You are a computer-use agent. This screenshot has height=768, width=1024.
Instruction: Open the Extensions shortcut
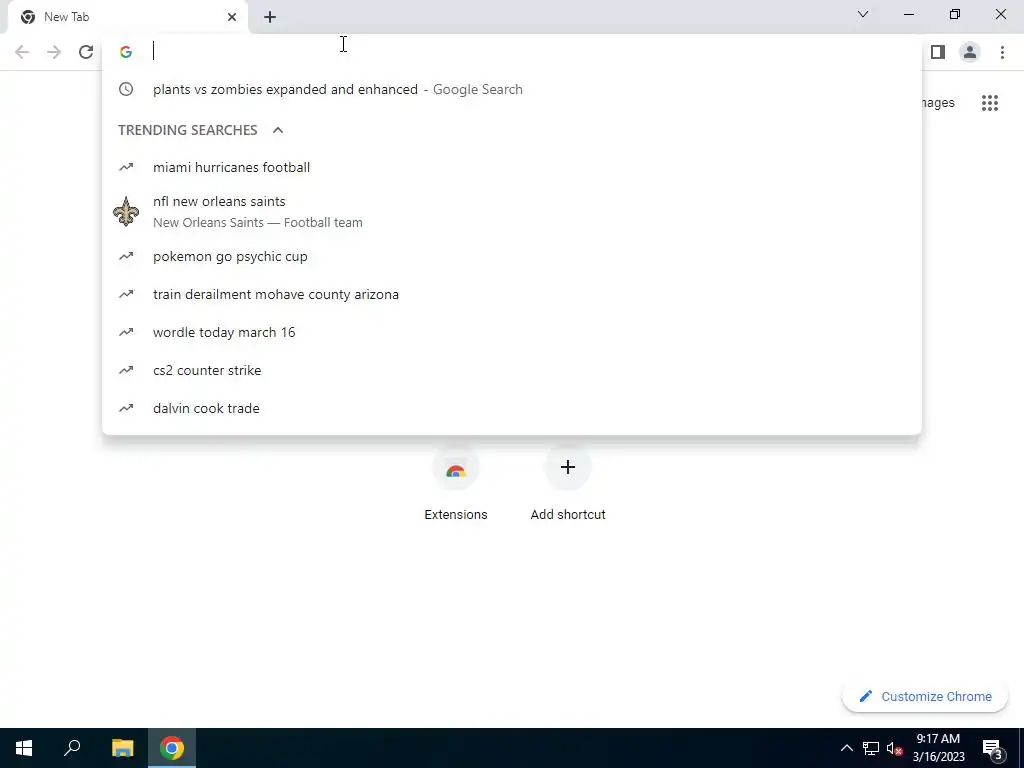pyautogui.click(x=456, y=483)
